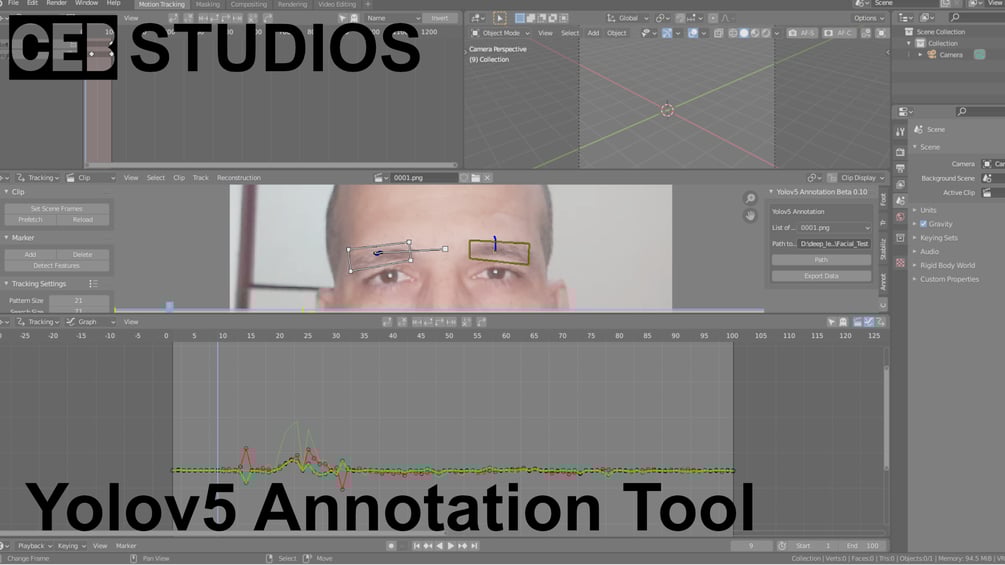Click the open-folder icon next to 0001.png
Viewport: 1005px width, 565px height.
coord(476,177)
